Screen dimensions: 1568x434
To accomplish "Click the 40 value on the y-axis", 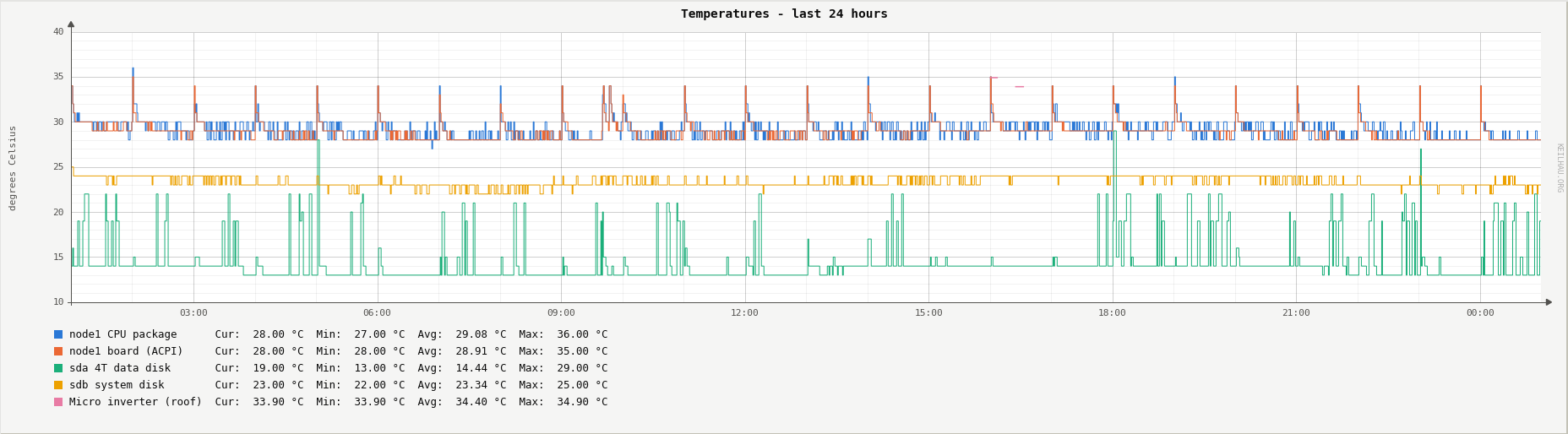I will pos(58,32).
